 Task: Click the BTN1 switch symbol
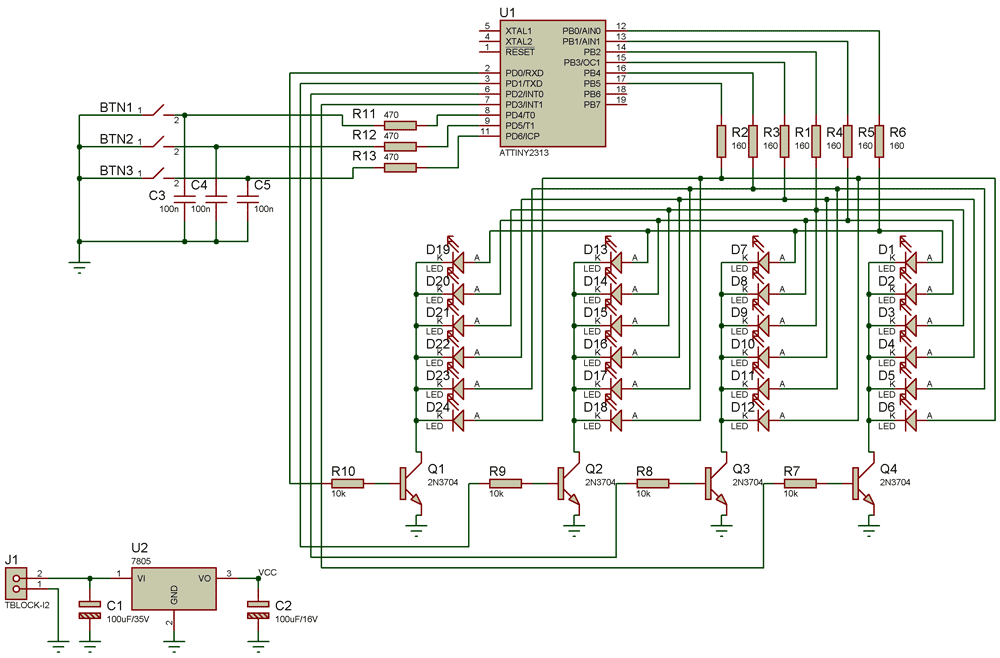[158, 111]
